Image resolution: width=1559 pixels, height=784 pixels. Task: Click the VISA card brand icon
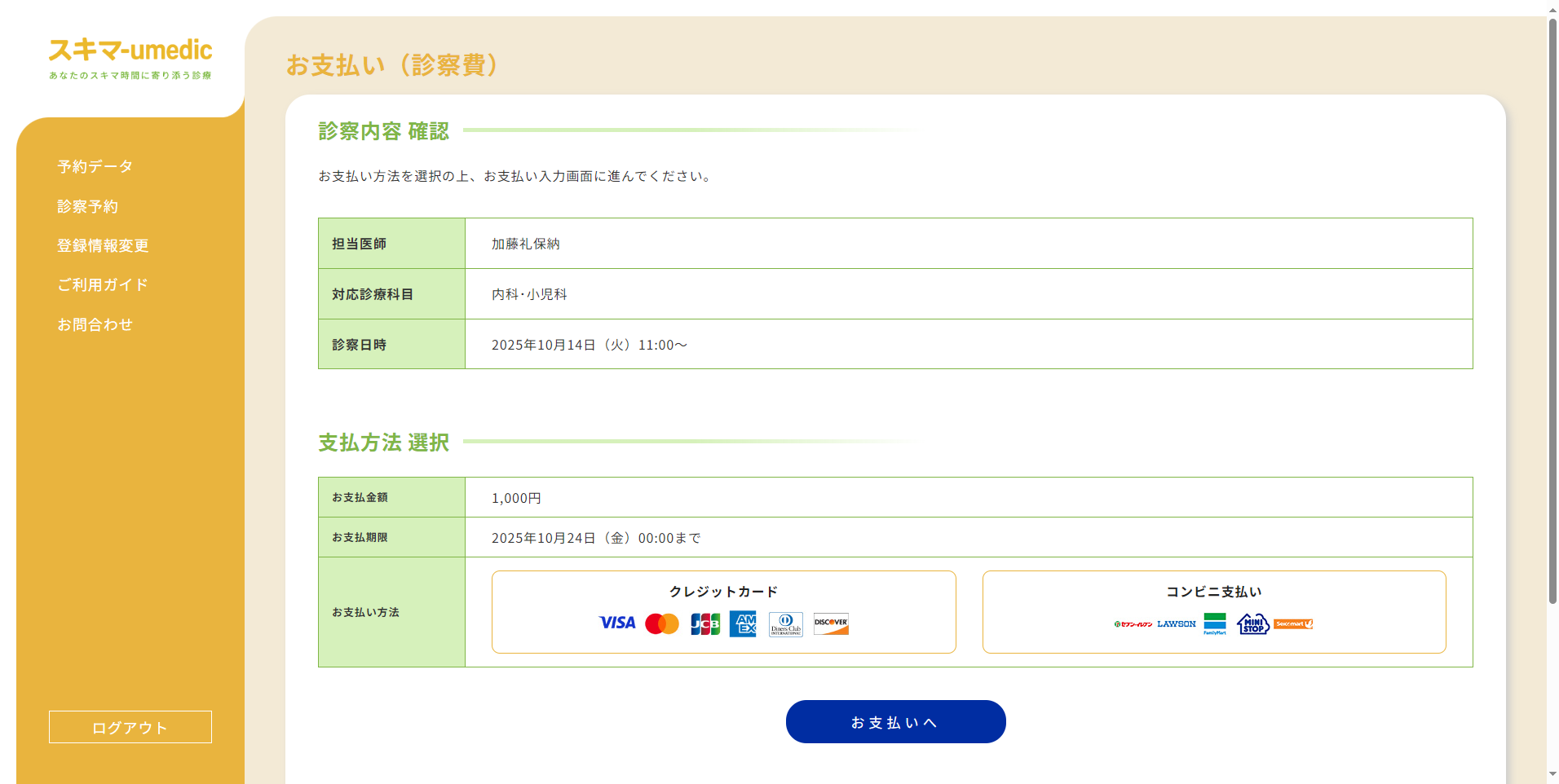617,623
